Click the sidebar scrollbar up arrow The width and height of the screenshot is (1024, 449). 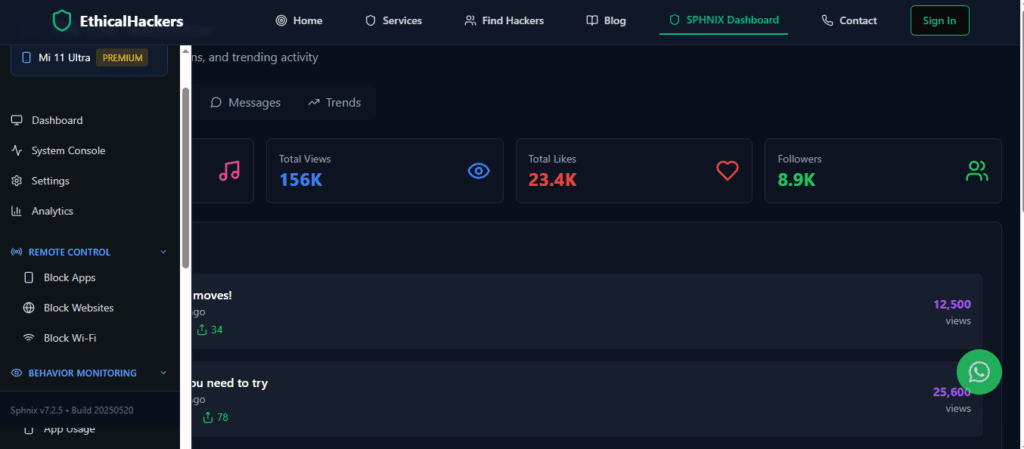click(x=185, y=50)
